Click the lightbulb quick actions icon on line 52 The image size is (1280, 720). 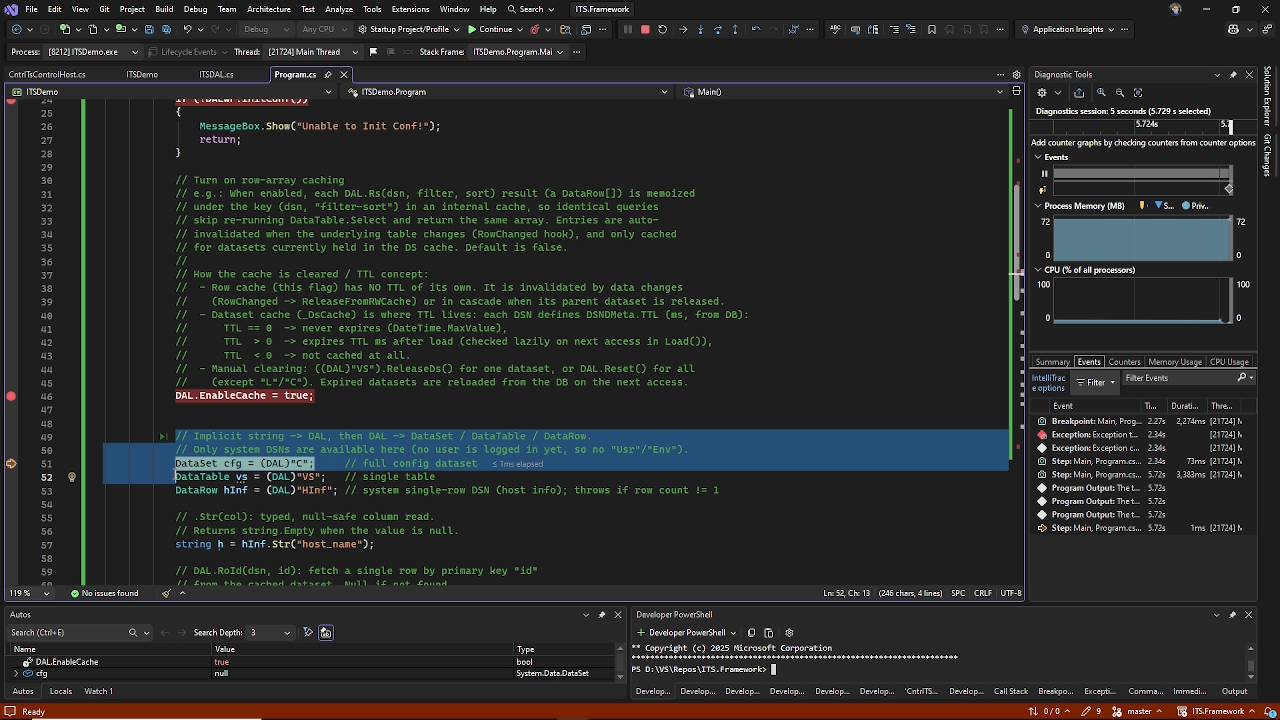click(x=71, y=477)
